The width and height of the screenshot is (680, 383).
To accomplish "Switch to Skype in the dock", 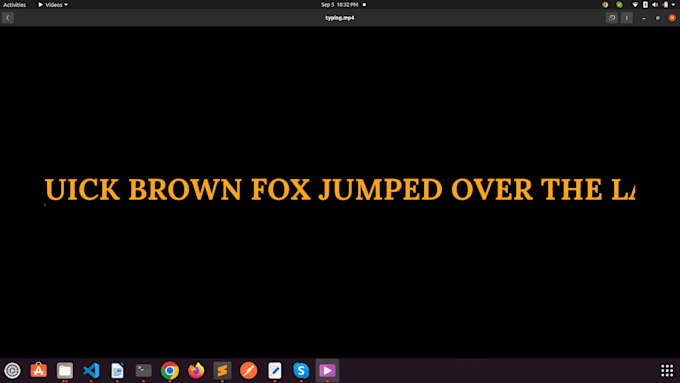I will [x=301, y=370].
